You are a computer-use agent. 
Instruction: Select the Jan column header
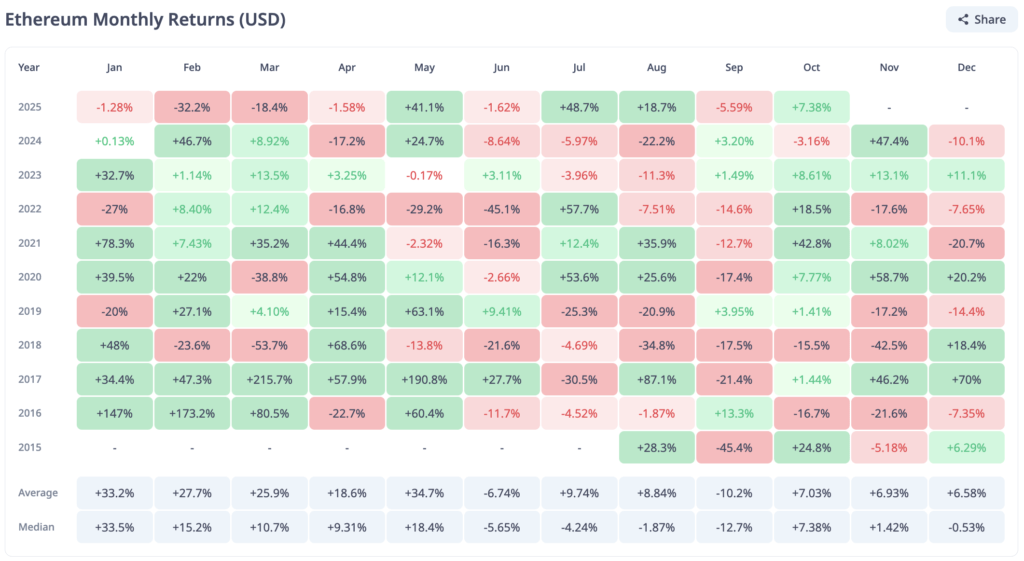click(x=115, y=68)
